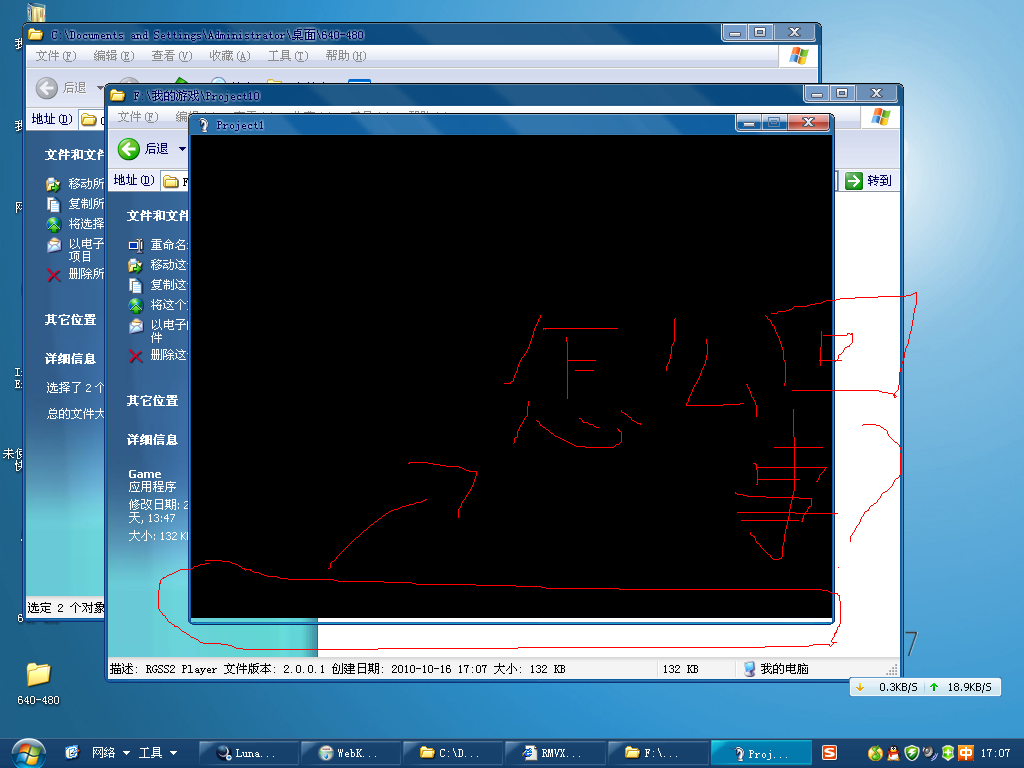Image resolution: width=1024 pixels, height=768 pixels.
Task: Open the Windows Start menu orb
Action: point(27,753)
